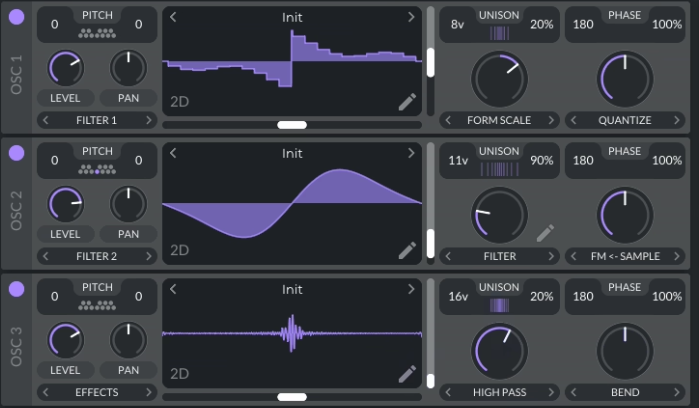
Task: Open the FM <- SAMPLE distortion selector
Action: (x=625, y=256)
